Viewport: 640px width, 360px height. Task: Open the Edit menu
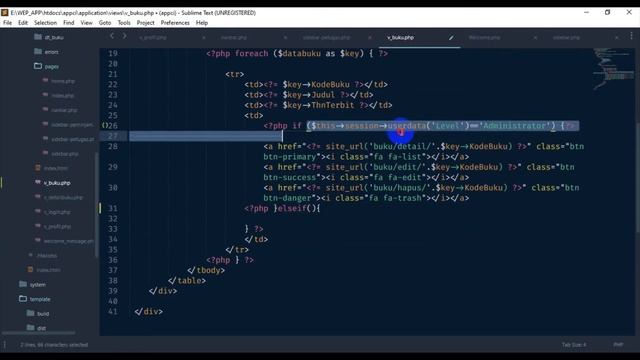coord(23,23)
